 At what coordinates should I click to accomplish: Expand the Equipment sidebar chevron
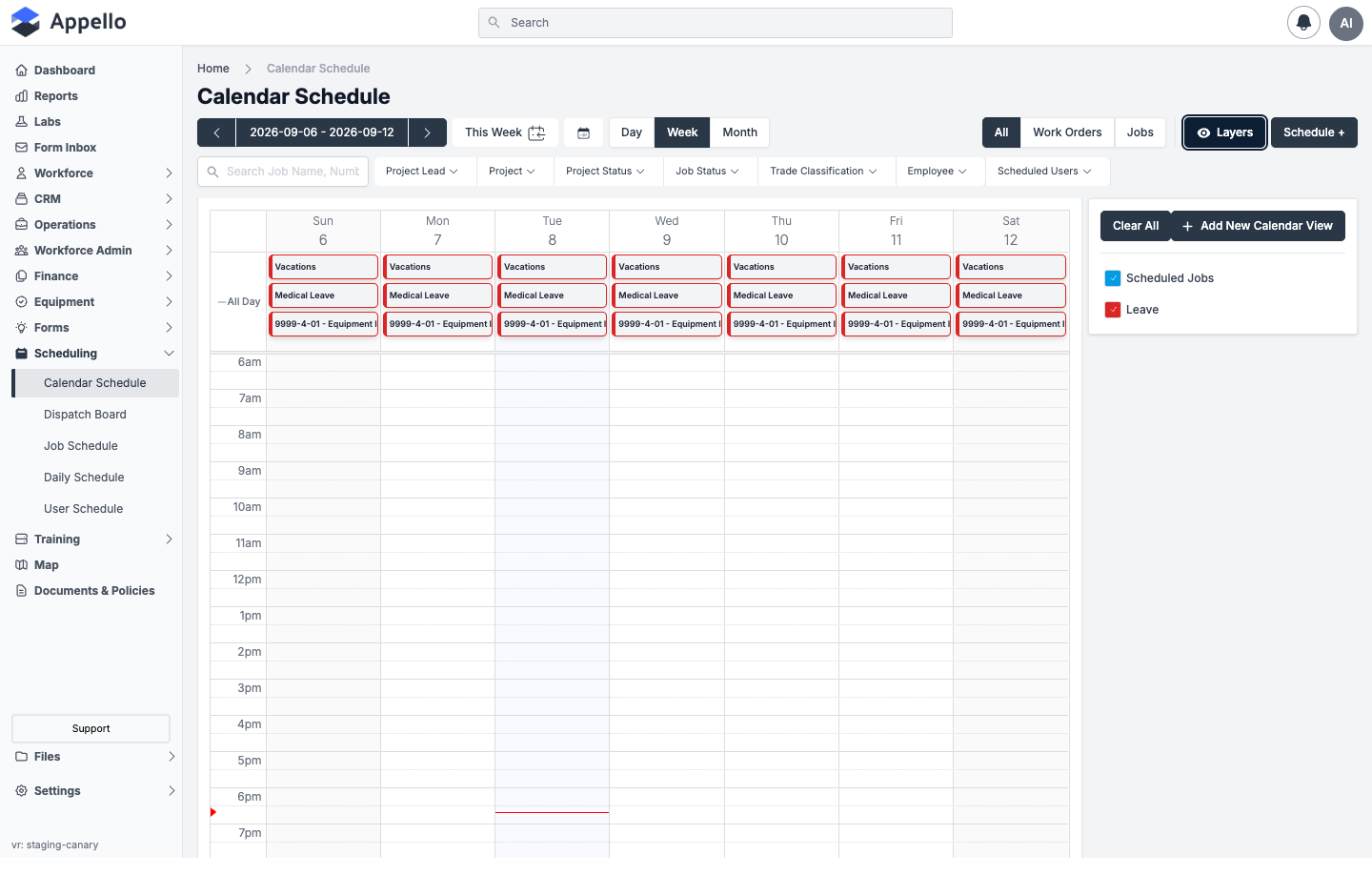(169, 302)
